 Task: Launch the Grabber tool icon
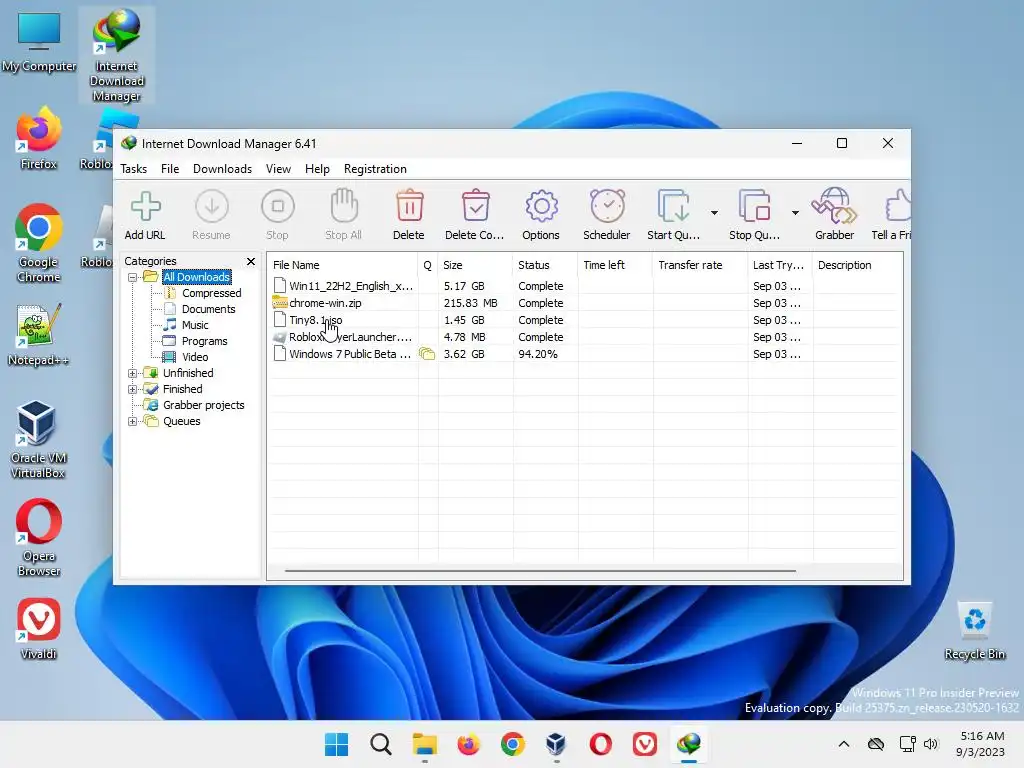click(x=834, y=206)
